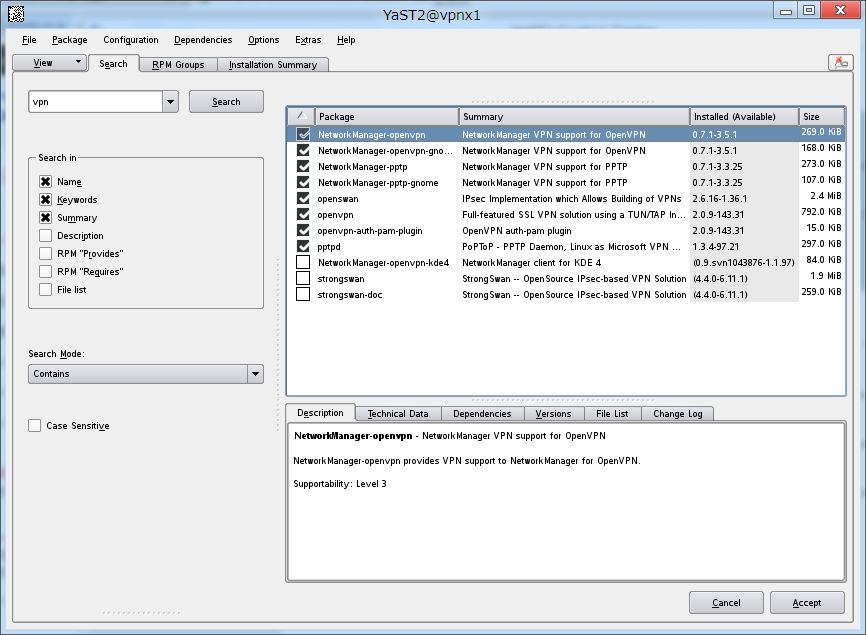Open the Versions tab
This screenshot has height=635, width=866.
553,414
